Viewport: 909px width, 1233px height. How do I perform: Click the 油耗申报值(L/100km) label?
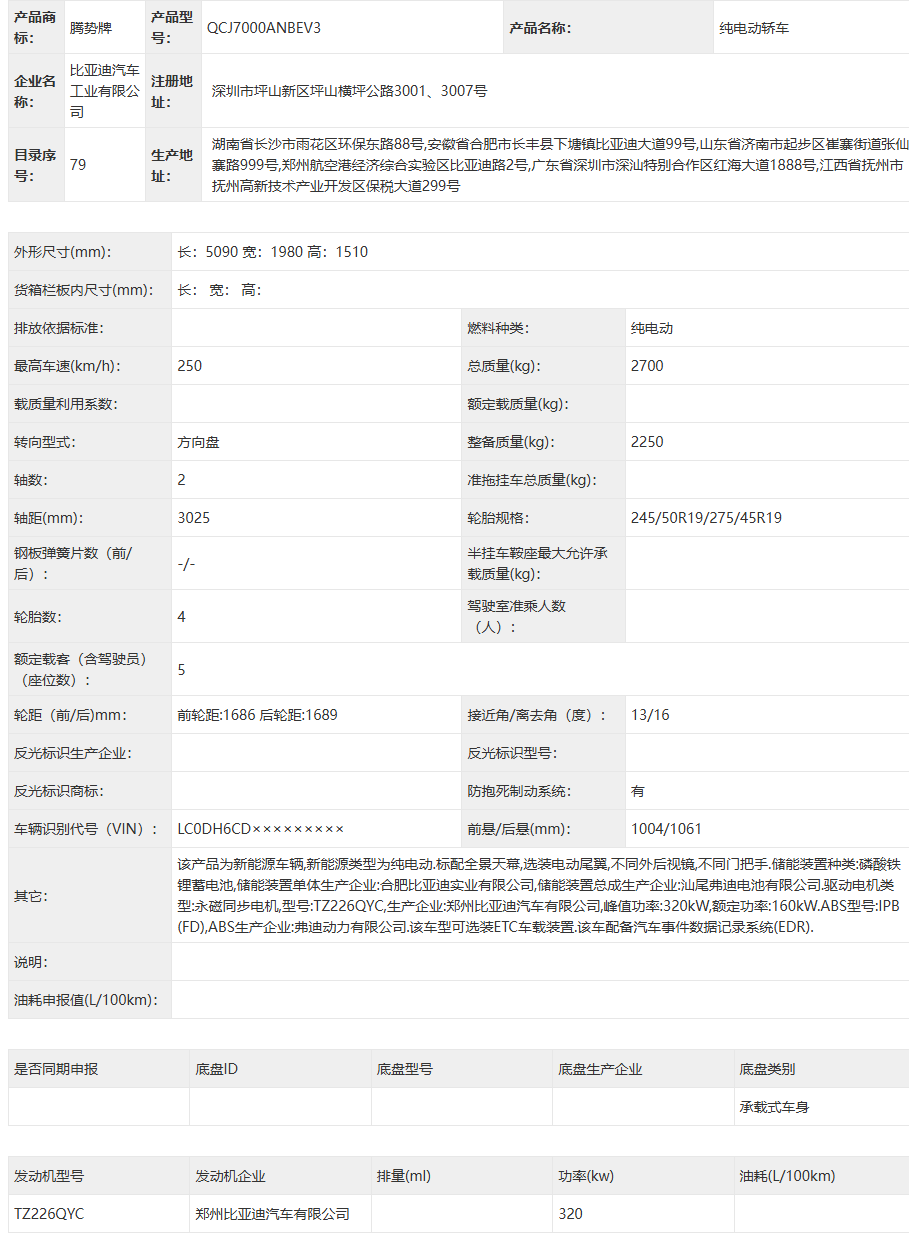tap(86, 1000)
